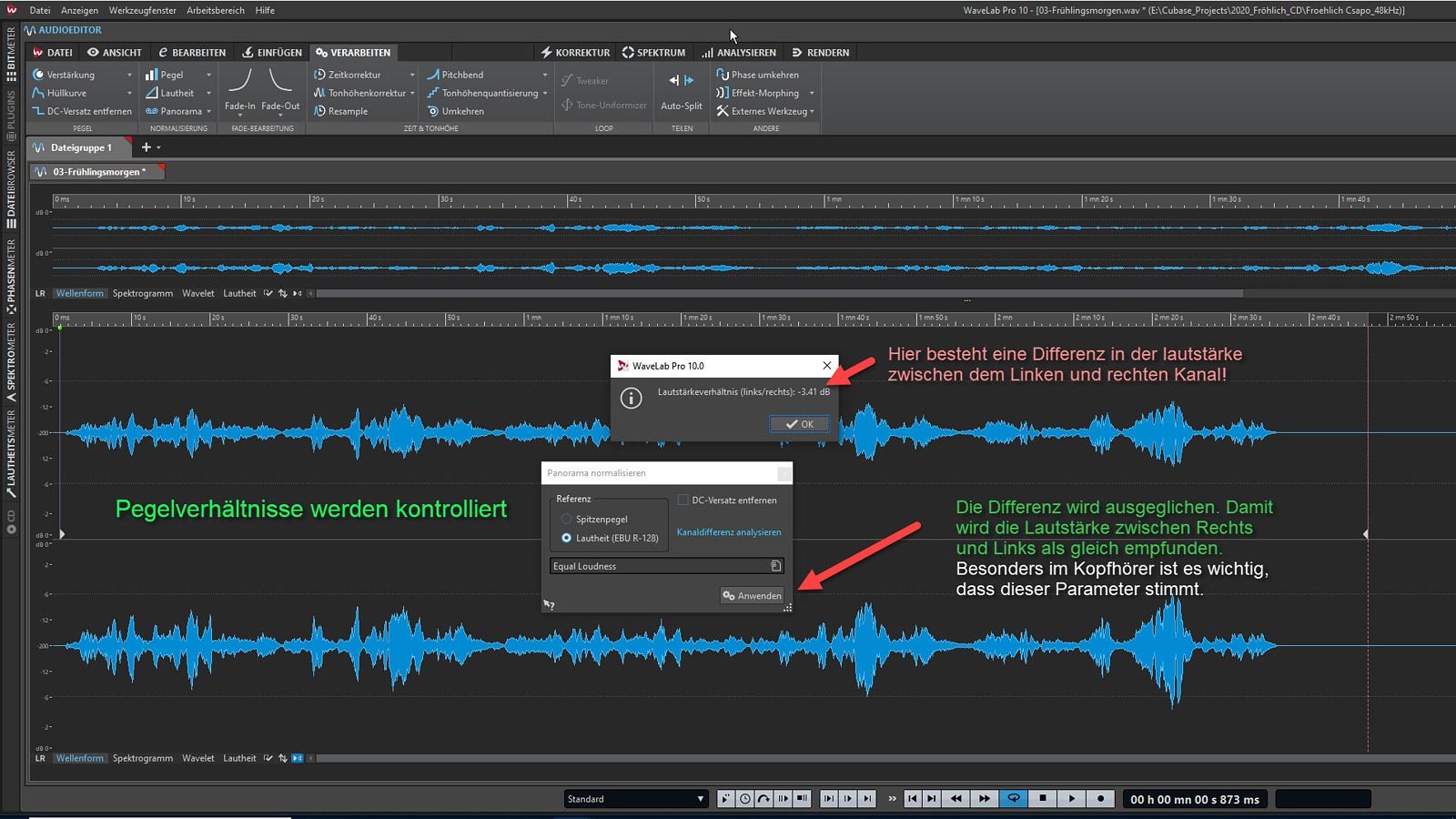Open Tonhöhenquantisierung tool
Viewport: 1456px width, 819px height.
482,93
